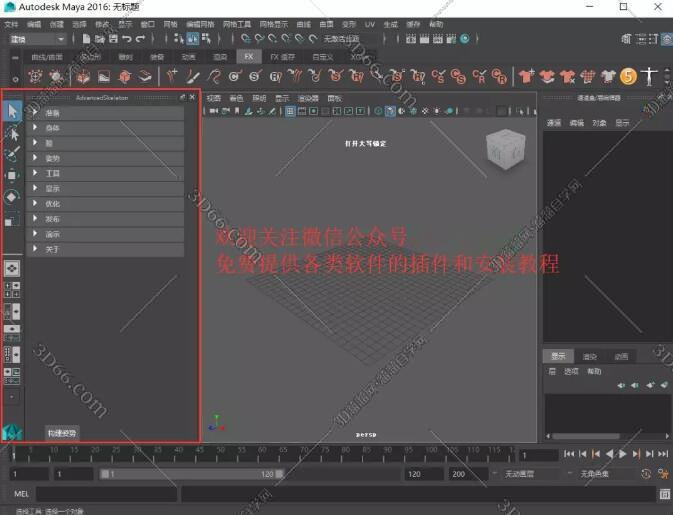Viewport: 673px width, 515px height.
Task: Toggle Select by object type mode
Action: [x=192, y=39]
